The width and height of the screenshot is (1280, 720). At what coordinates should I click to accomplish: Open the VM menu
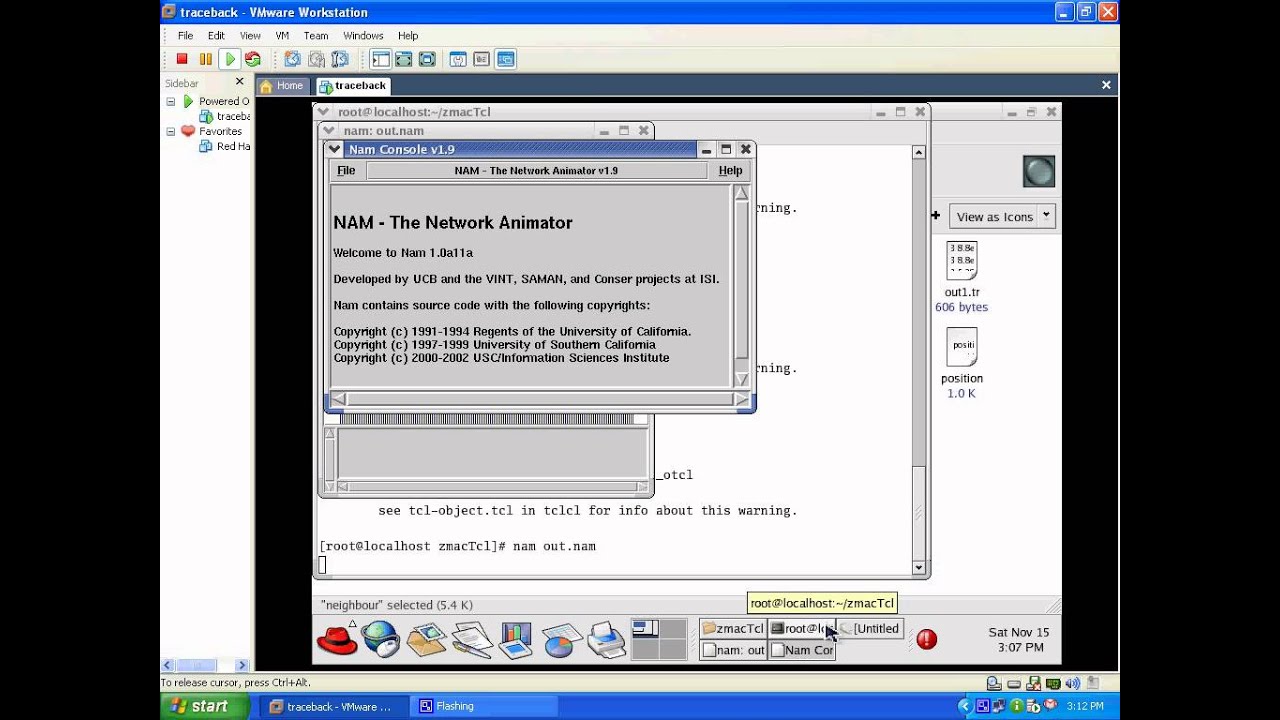(x=282, y=35)
